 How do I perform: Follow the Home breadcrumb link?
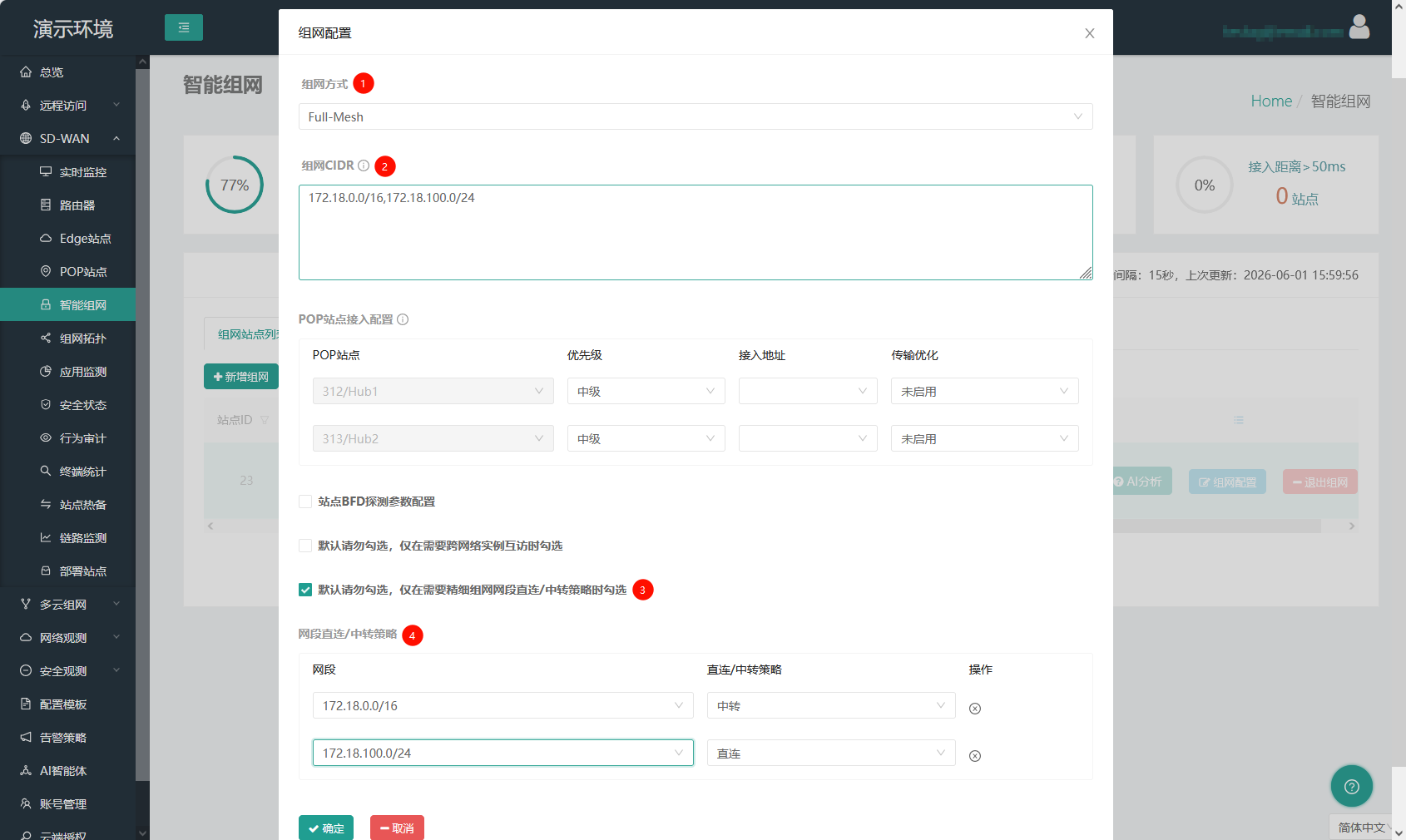point(1271,101)
